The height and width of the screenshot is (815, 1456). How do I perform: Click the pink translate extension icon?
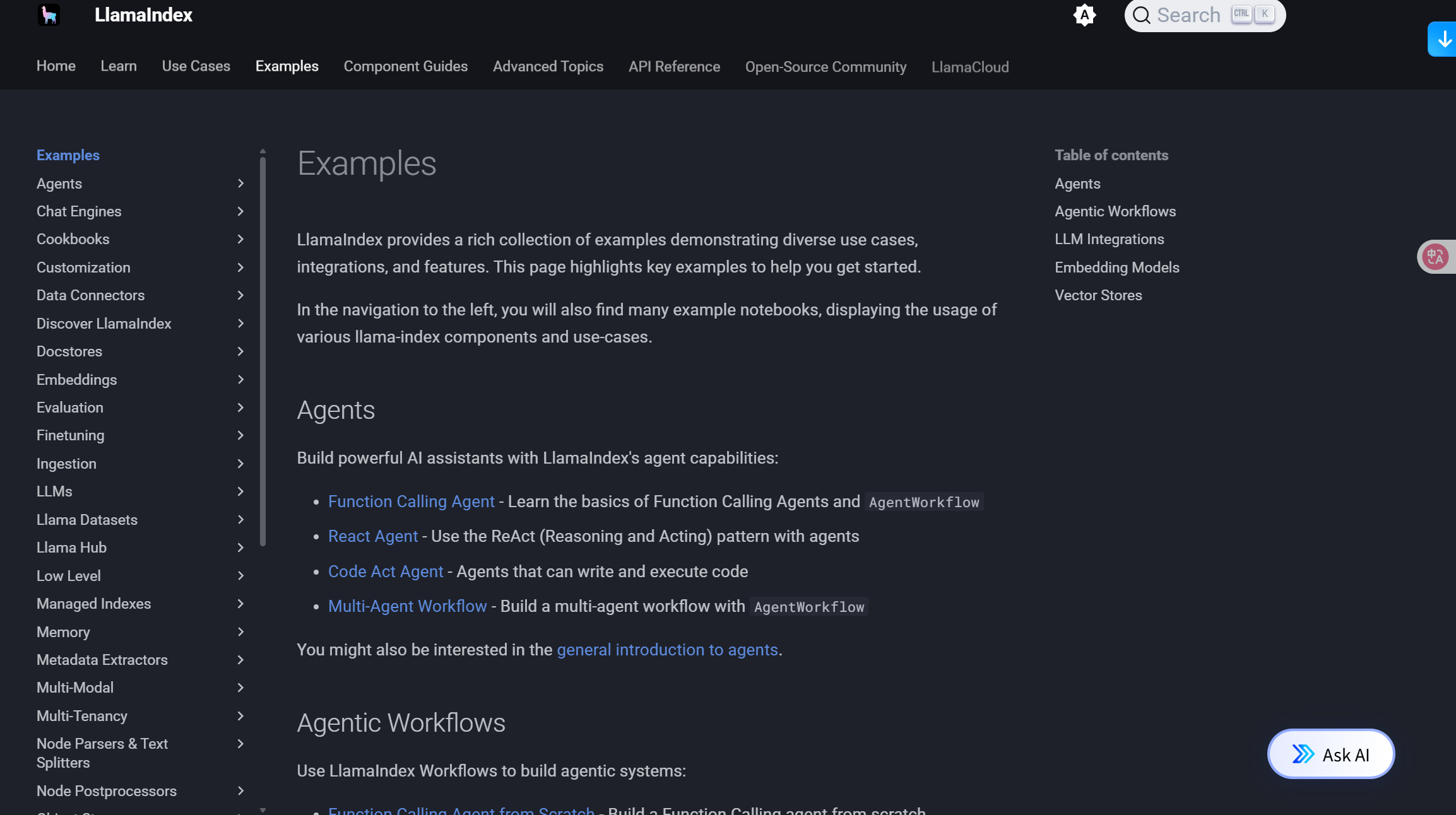(1435, 257)
